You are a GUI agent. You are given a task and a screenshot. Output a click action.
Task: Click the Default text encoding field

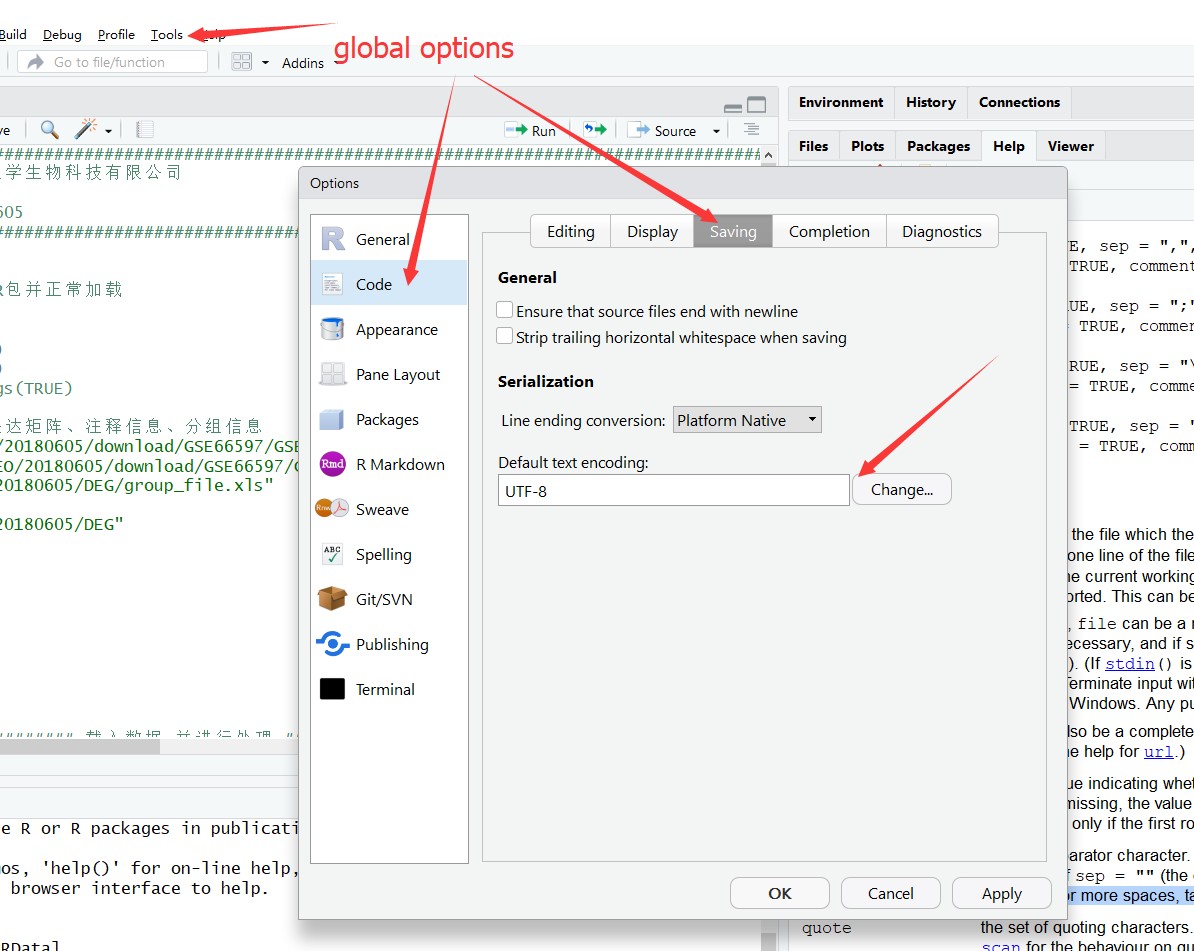(x=673, y=490)
